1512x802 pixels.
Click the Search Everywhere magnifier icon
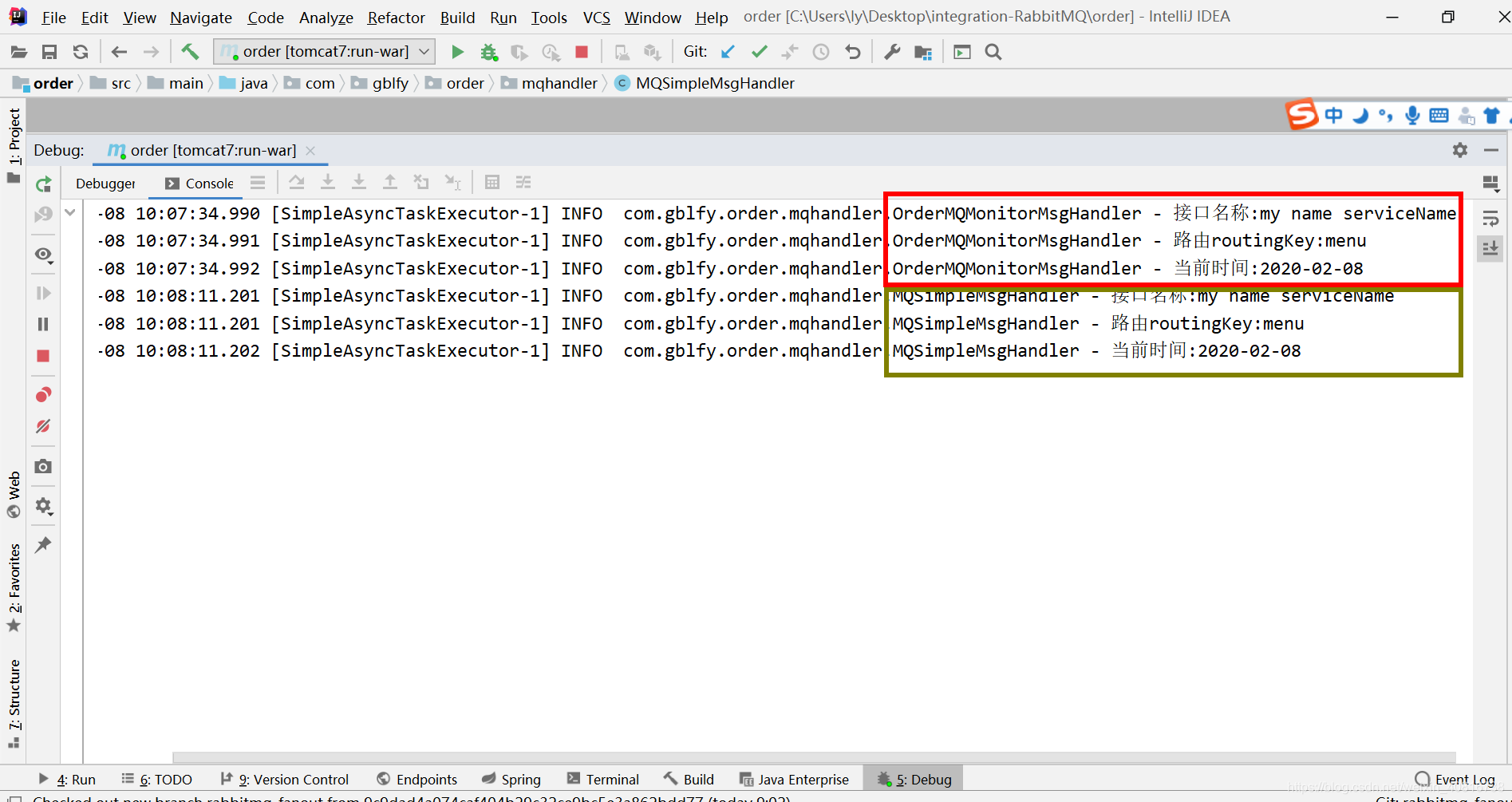993,52
